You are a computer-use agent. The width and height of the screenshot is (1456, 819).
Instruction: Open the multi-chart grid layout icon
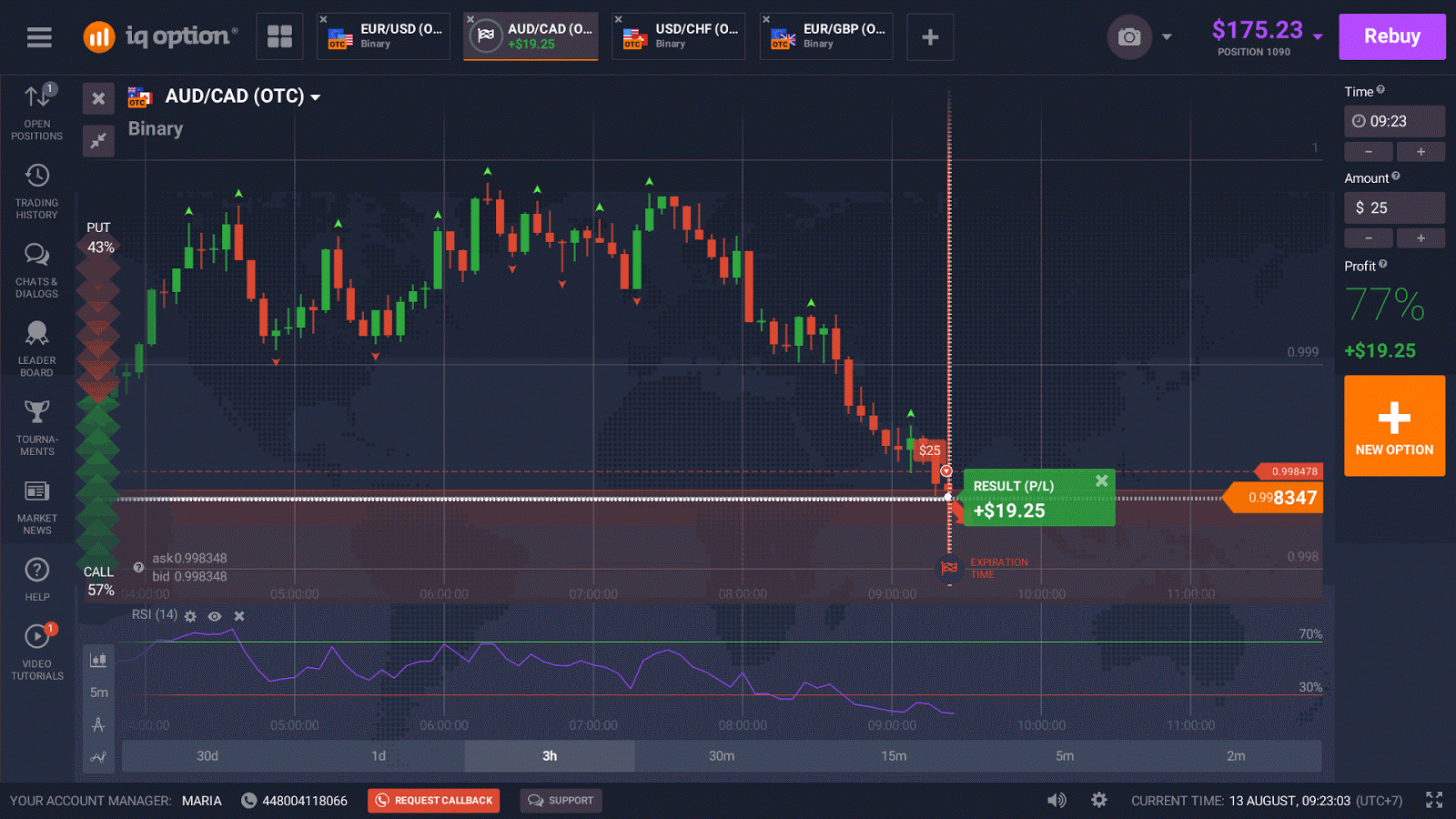pyautogui.click(x=279, y=36)
